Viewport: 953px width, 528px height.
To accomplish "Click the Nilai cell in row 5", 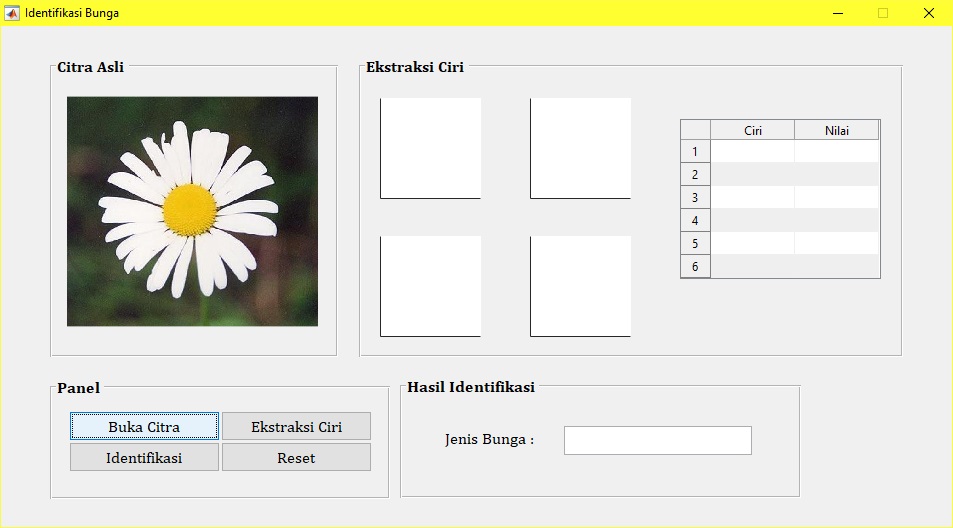I will pos(836,244).
